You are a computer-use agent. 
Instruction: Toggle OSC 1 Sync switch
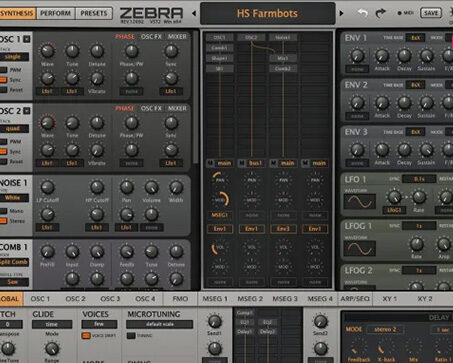click(3, 80)
